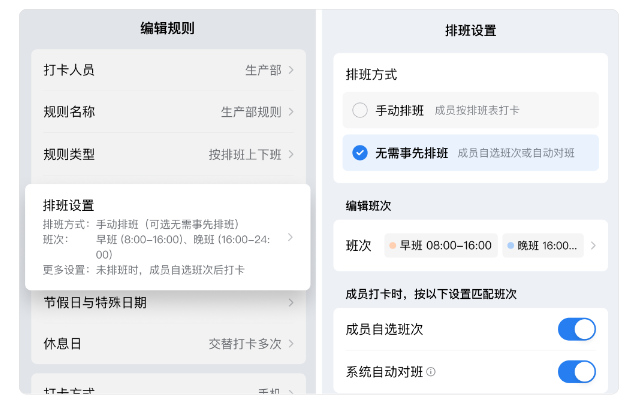This screenshot has height=409, width=631.
Task: Expand the 班次 list chevron
Action: 592,245
